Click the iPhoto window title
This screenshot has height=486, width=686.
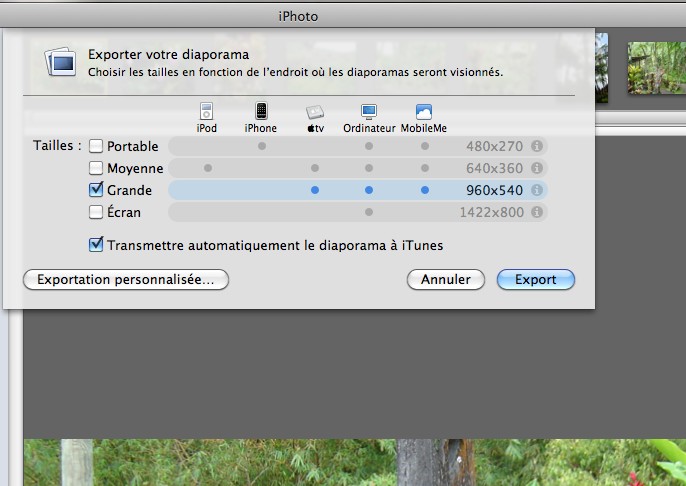(298, 17)
